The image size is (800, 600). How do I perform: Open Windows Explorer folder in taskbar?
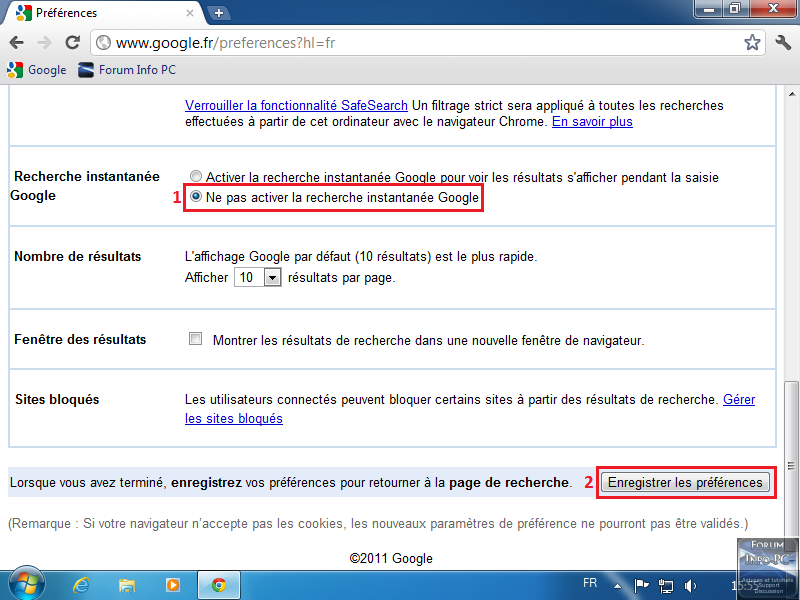tap(127, 585)
